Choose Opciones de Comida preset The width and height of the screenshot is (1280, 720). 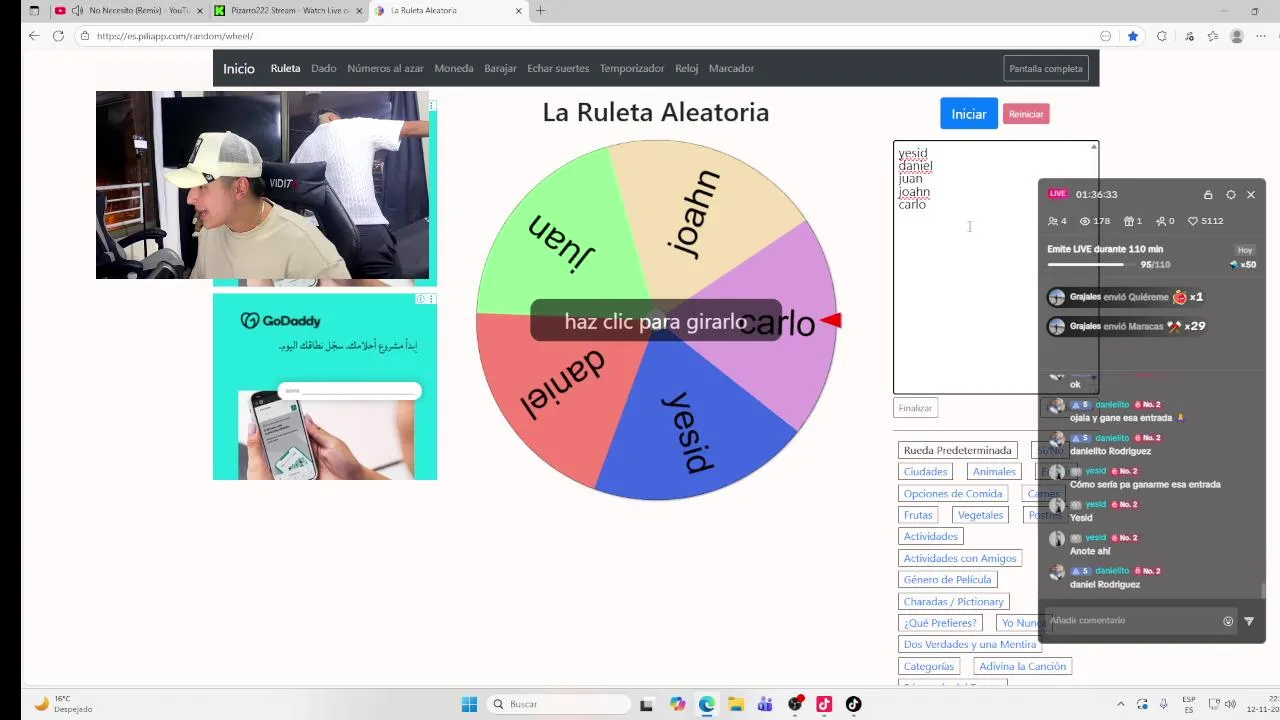953,494
